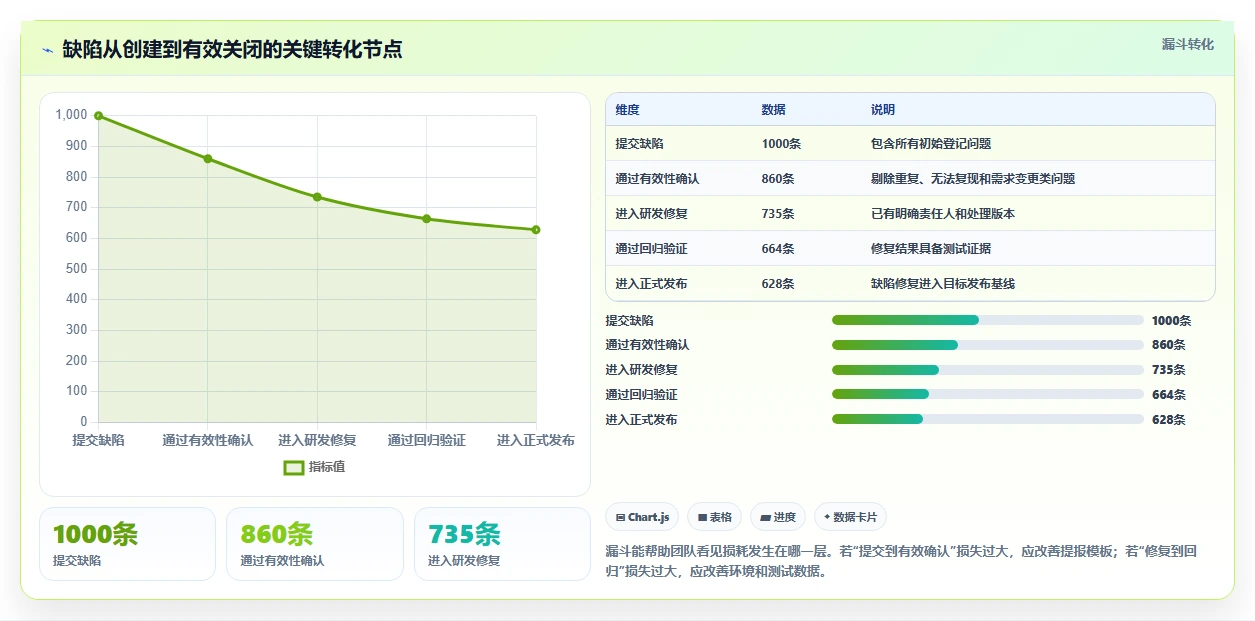Select the Chart.js chip label

[649, 517]
